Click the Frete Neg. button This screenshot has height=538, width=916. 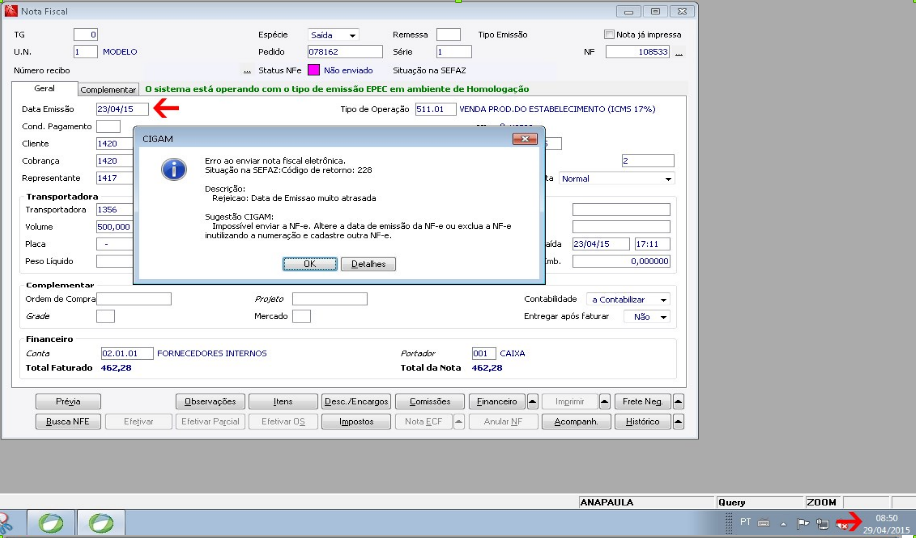(x=642, y=401)
